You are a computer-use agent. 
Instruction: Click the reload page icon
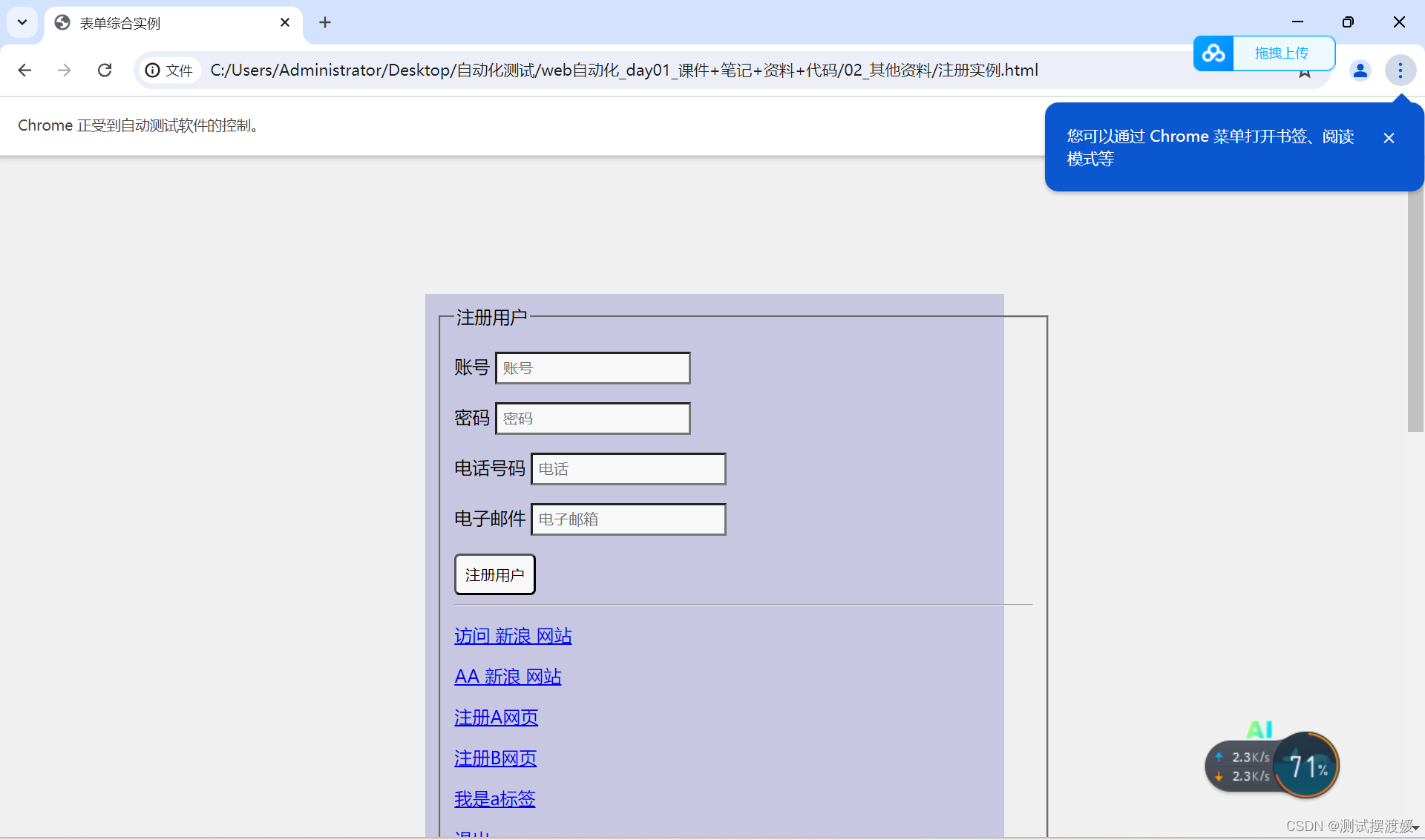click(105, 70)
